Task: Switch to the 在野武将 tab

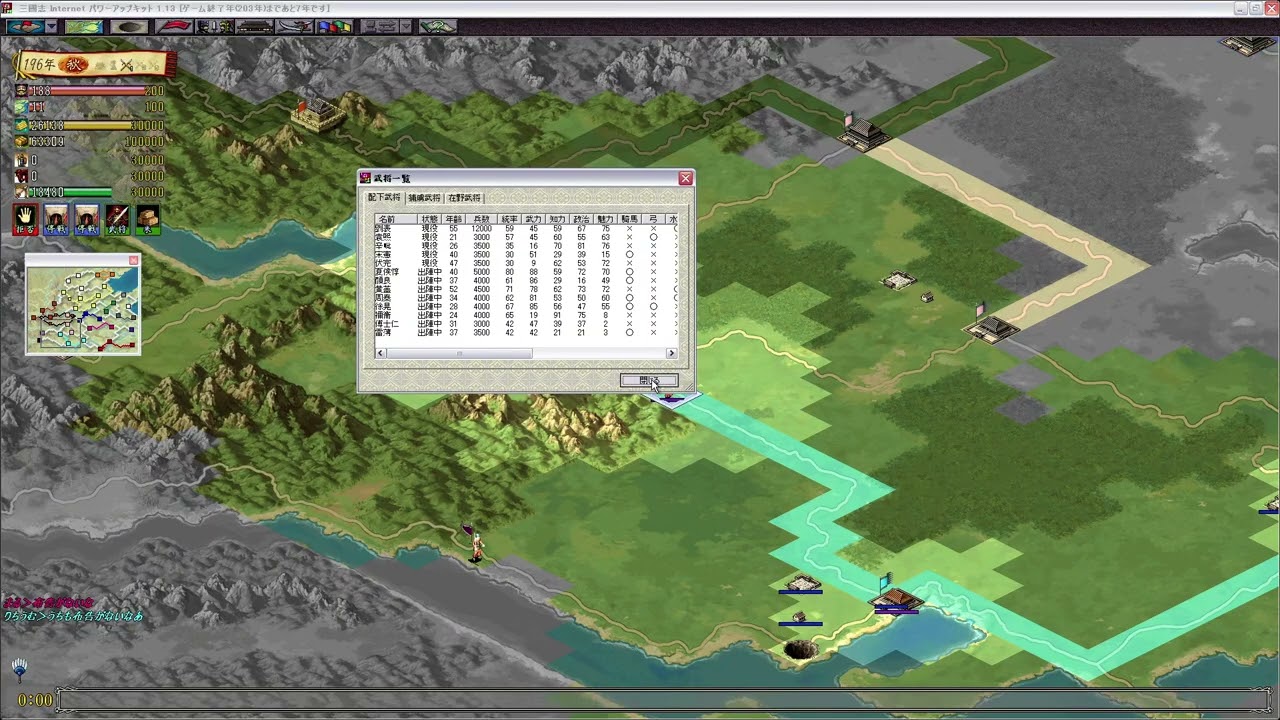Action: [x=464, y=198]
